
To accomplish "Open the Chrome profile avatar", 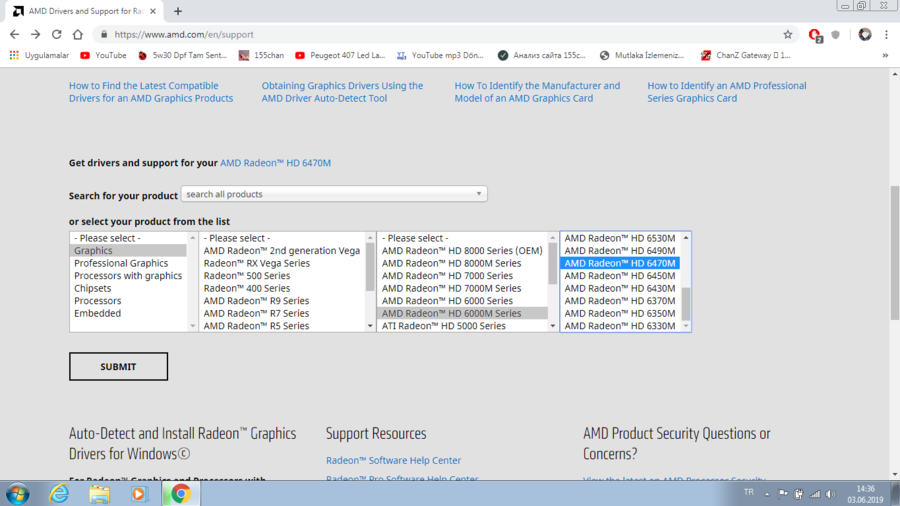I will coord(864,34).
